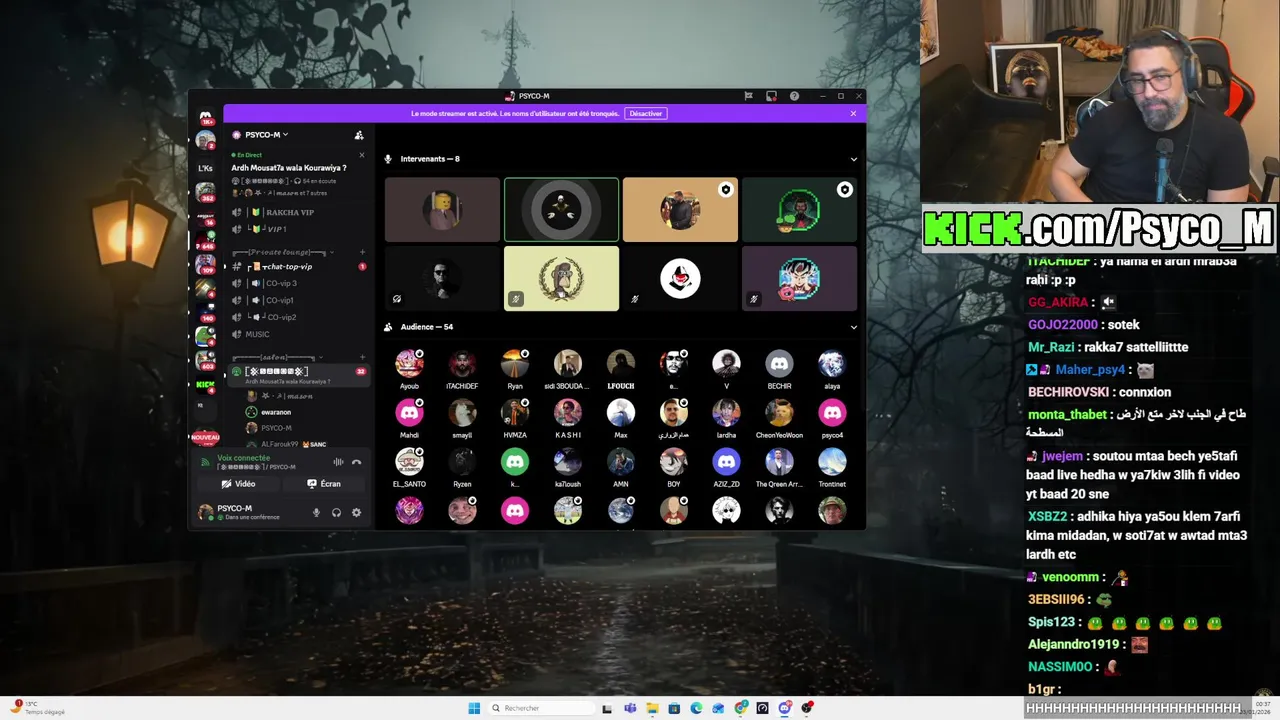Open the stage invite people icon
This screenshot has width=1280, height=720.
[359, 135]
